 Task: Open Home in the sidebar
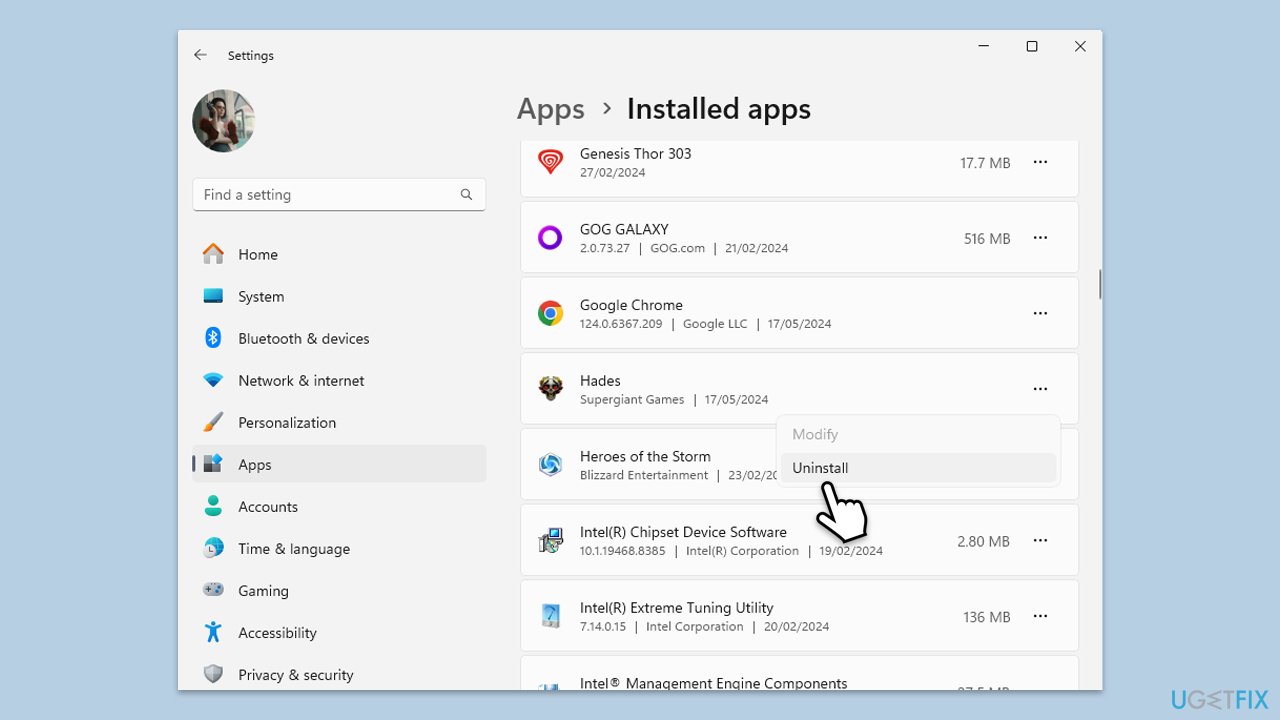pos(257,255)
